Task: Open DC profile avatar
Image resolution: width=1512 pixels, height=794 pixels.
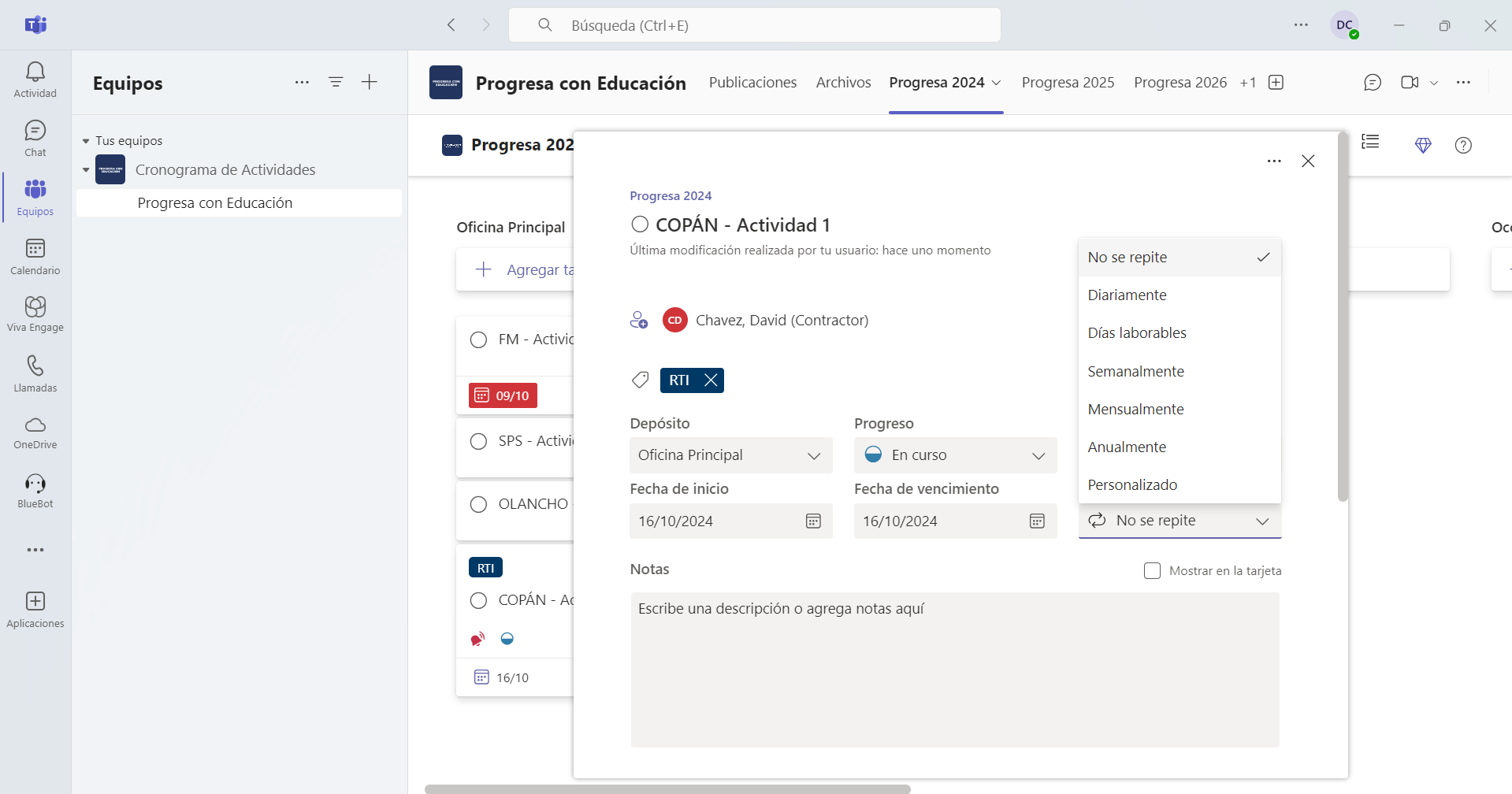Action: pyautogui.click(x=1344, y=25)
